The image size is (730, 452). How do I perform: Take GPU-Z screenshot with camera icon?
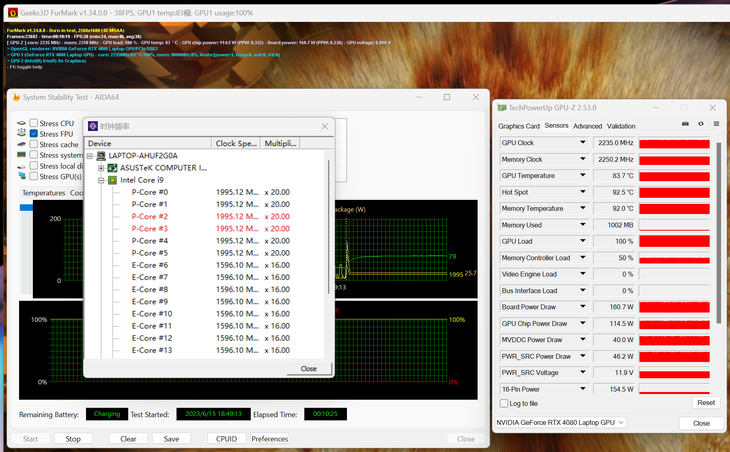tap(685, 124)
